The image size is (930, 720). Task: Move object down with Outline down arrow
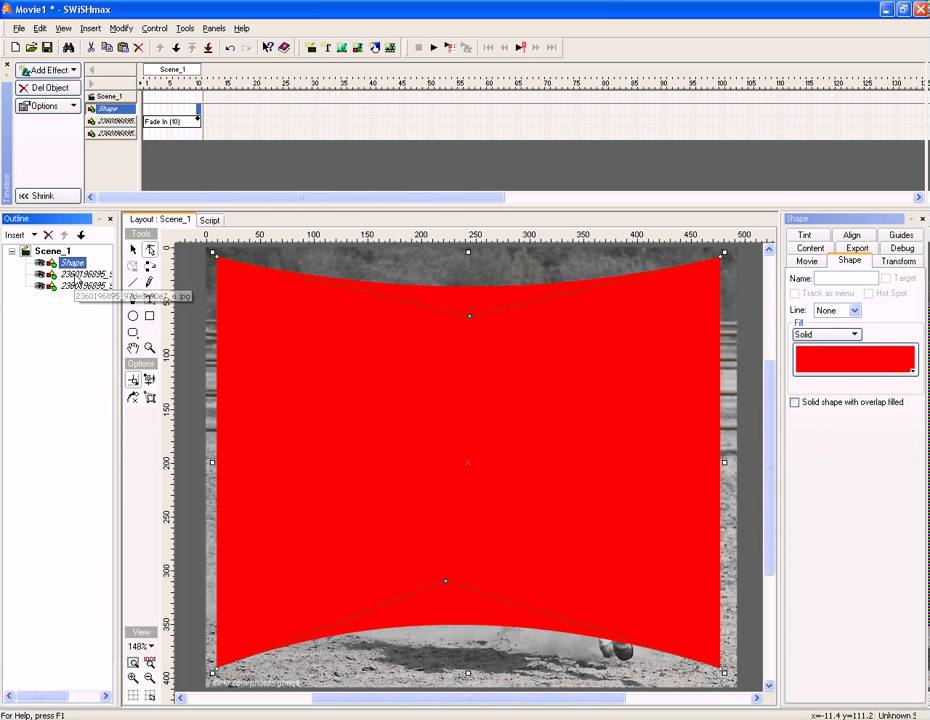coord(81,235)
